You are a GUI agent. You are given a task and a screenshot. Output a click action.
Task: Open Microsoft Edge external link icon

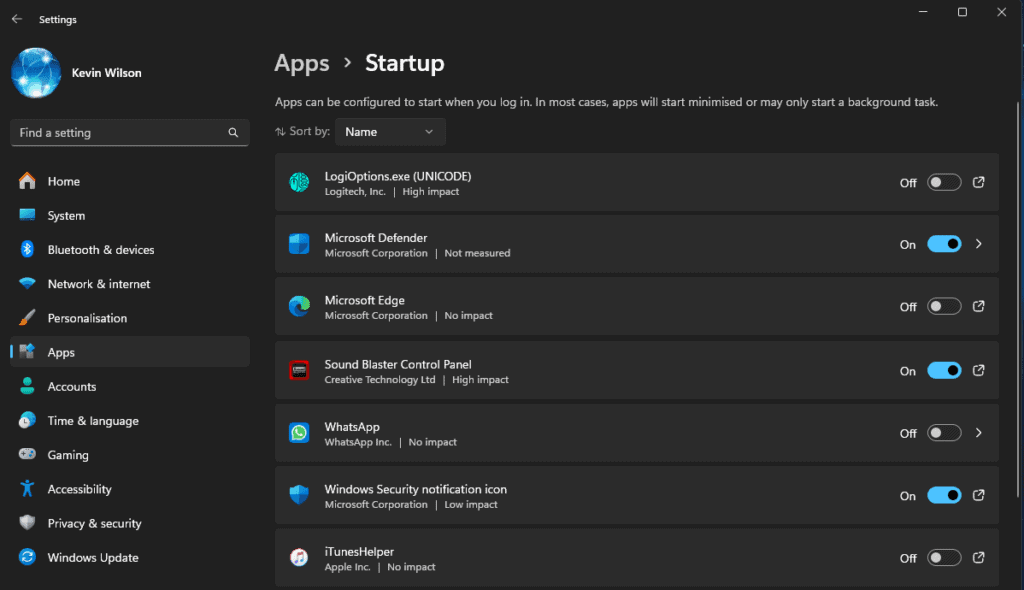point(978,306)
